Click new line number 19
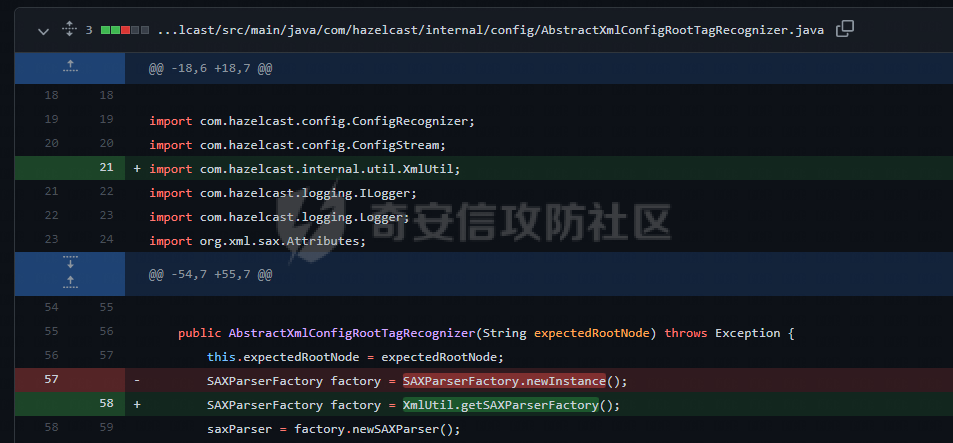Image resolution: width=953 pixels, height=443 pixels. pos(106,119)
